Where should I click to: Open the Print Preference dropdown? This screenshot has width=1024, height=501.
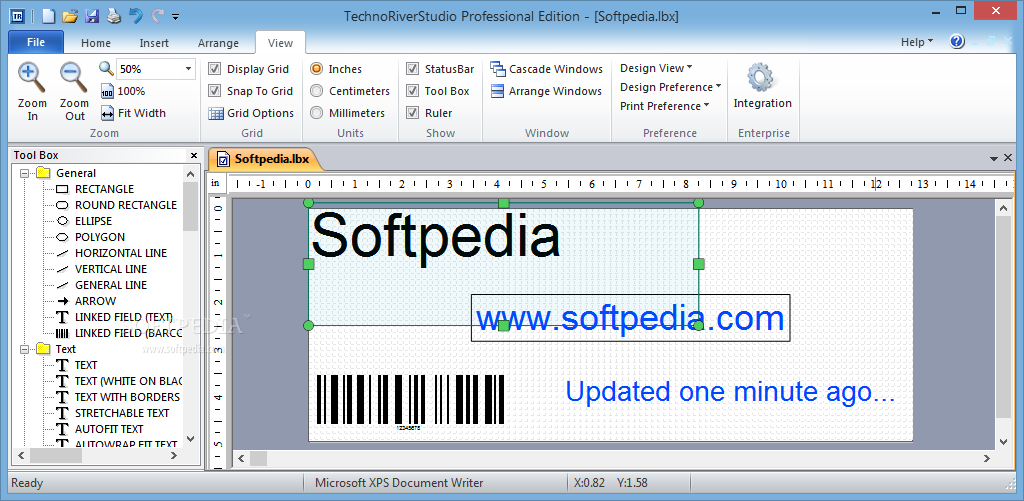(665, 106)
